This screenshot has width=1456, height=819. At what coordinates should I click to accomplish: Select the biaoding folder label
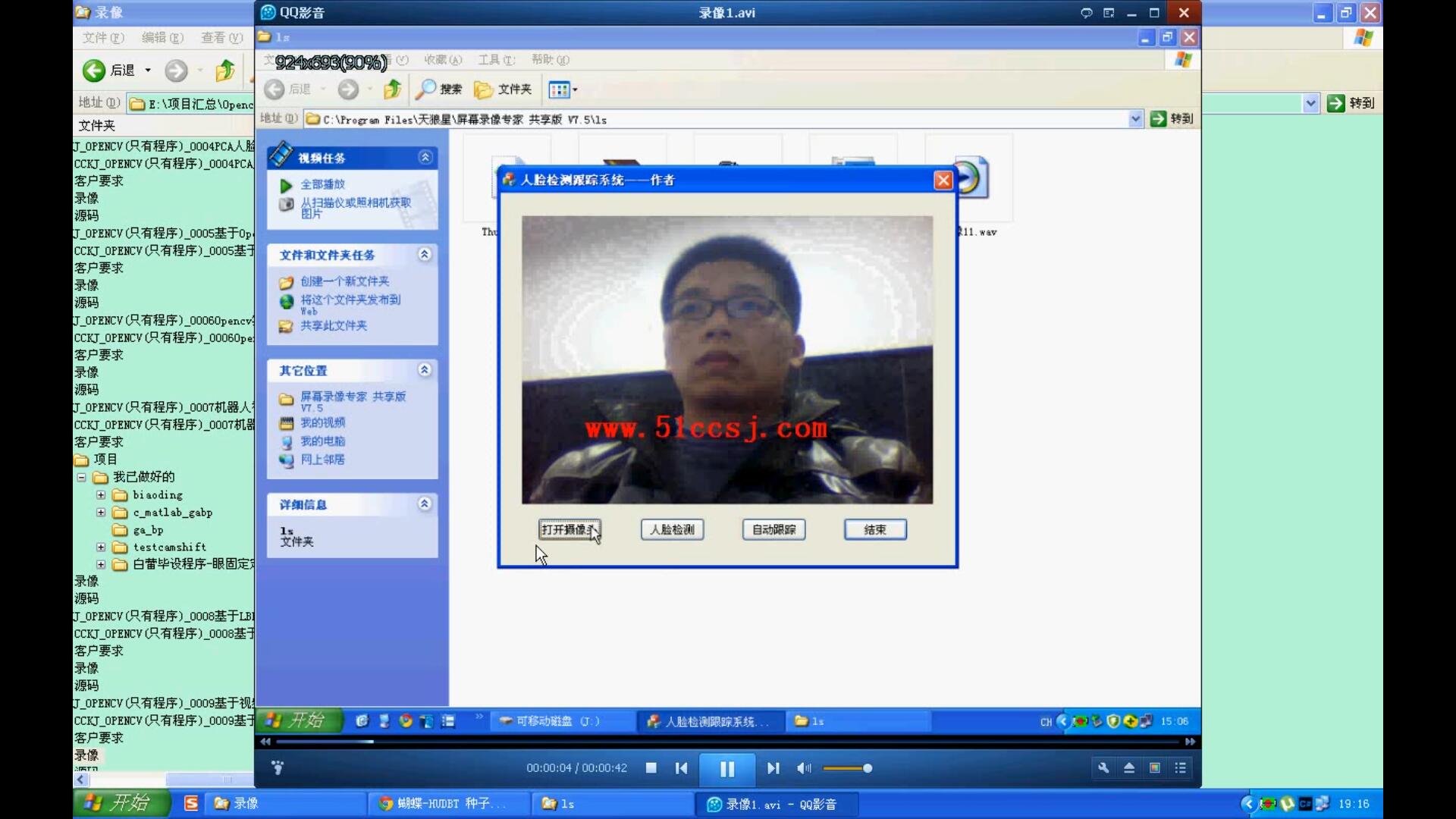pyautogui.click(x=158, y=495)
